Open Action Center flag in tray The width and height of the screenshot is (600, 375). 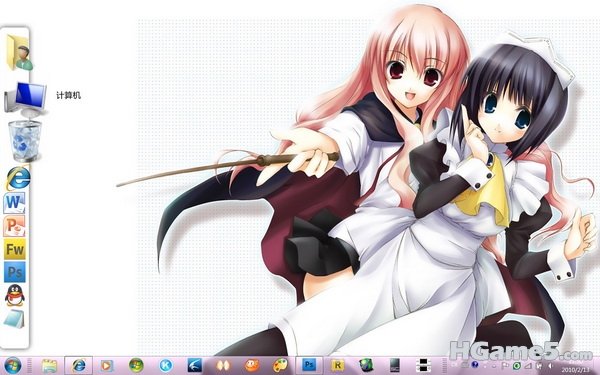pyautogui.click(x=505, y=365)
